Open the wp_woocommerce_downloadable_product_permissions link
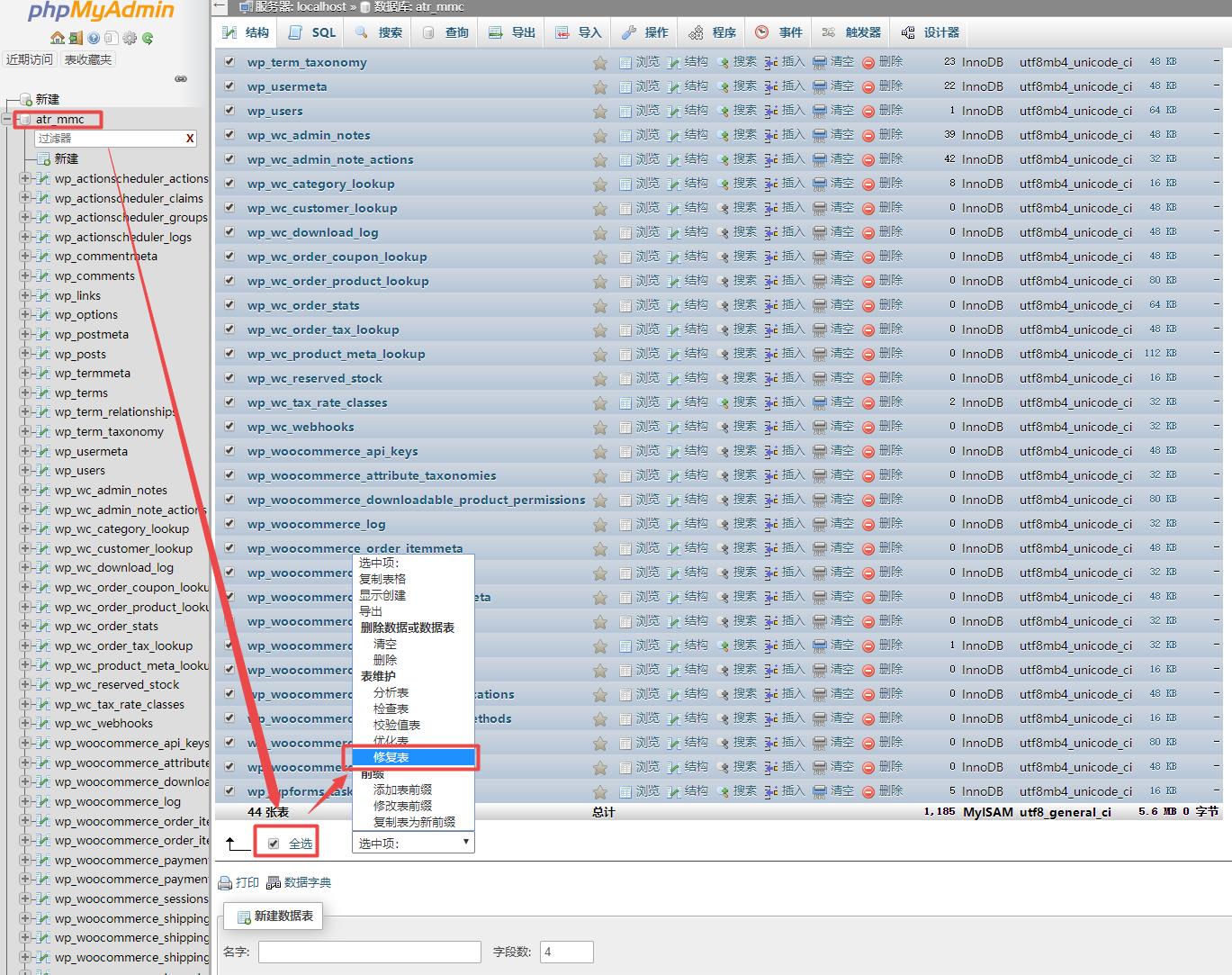The image size is (1232, 975). [417, 500]
